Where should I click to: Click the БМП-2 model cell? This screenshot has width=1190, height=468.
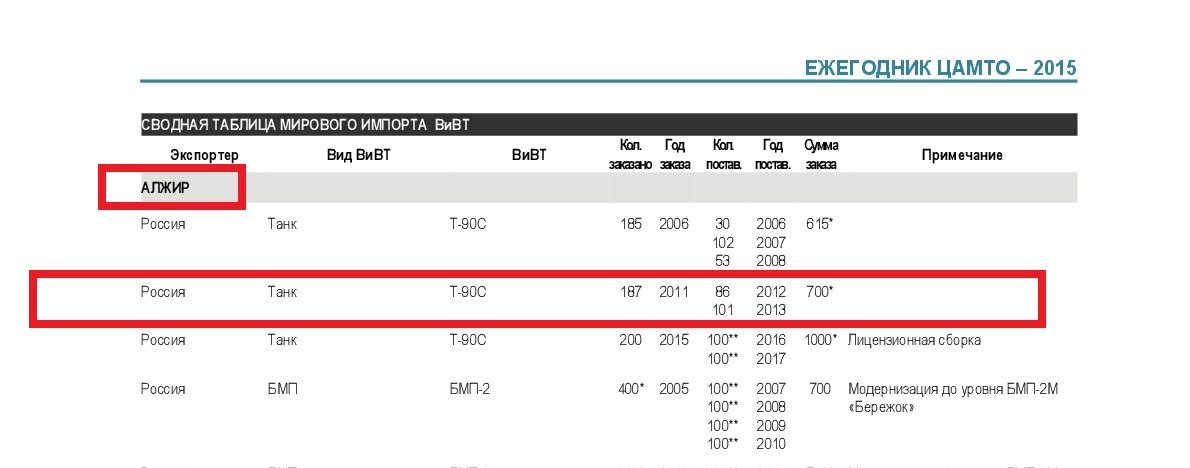[470, 388]
